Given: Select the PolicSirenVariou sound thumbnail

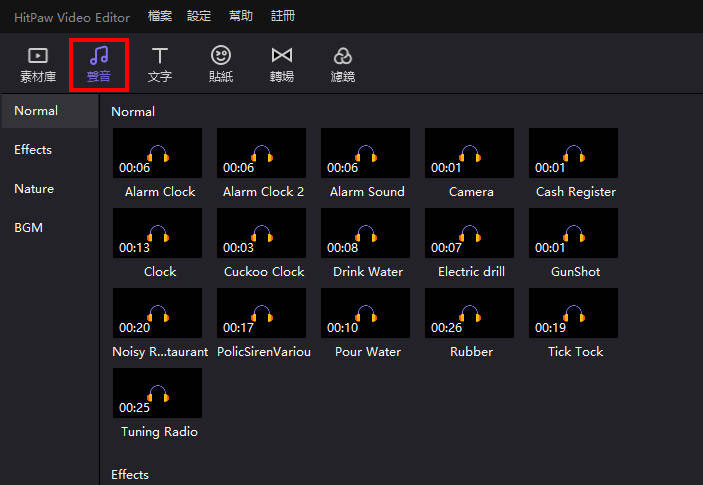Looking at the screenshot, I should [261, 313].
